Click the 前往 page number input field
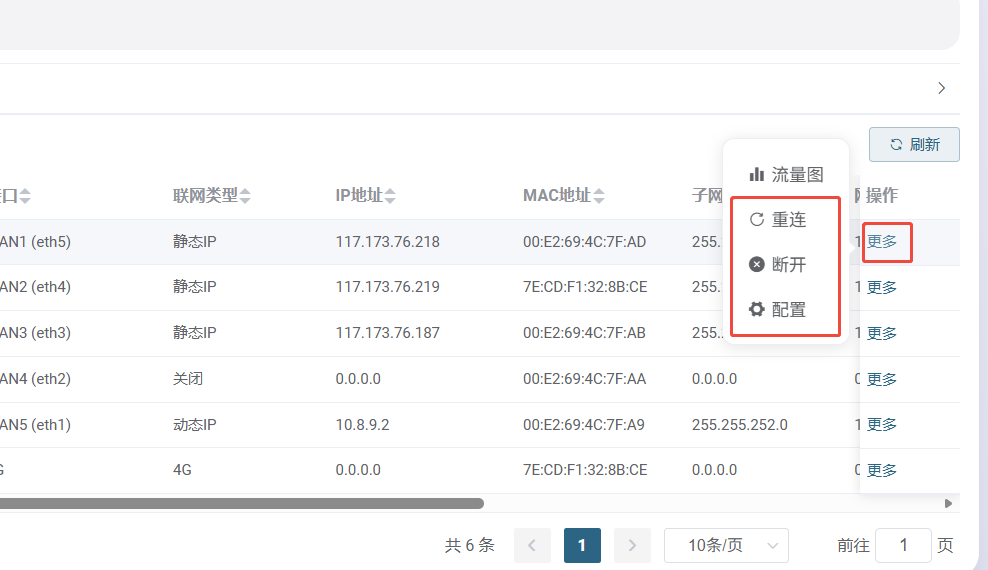This screenshot has width=988, height=570. tap(903, 546)
